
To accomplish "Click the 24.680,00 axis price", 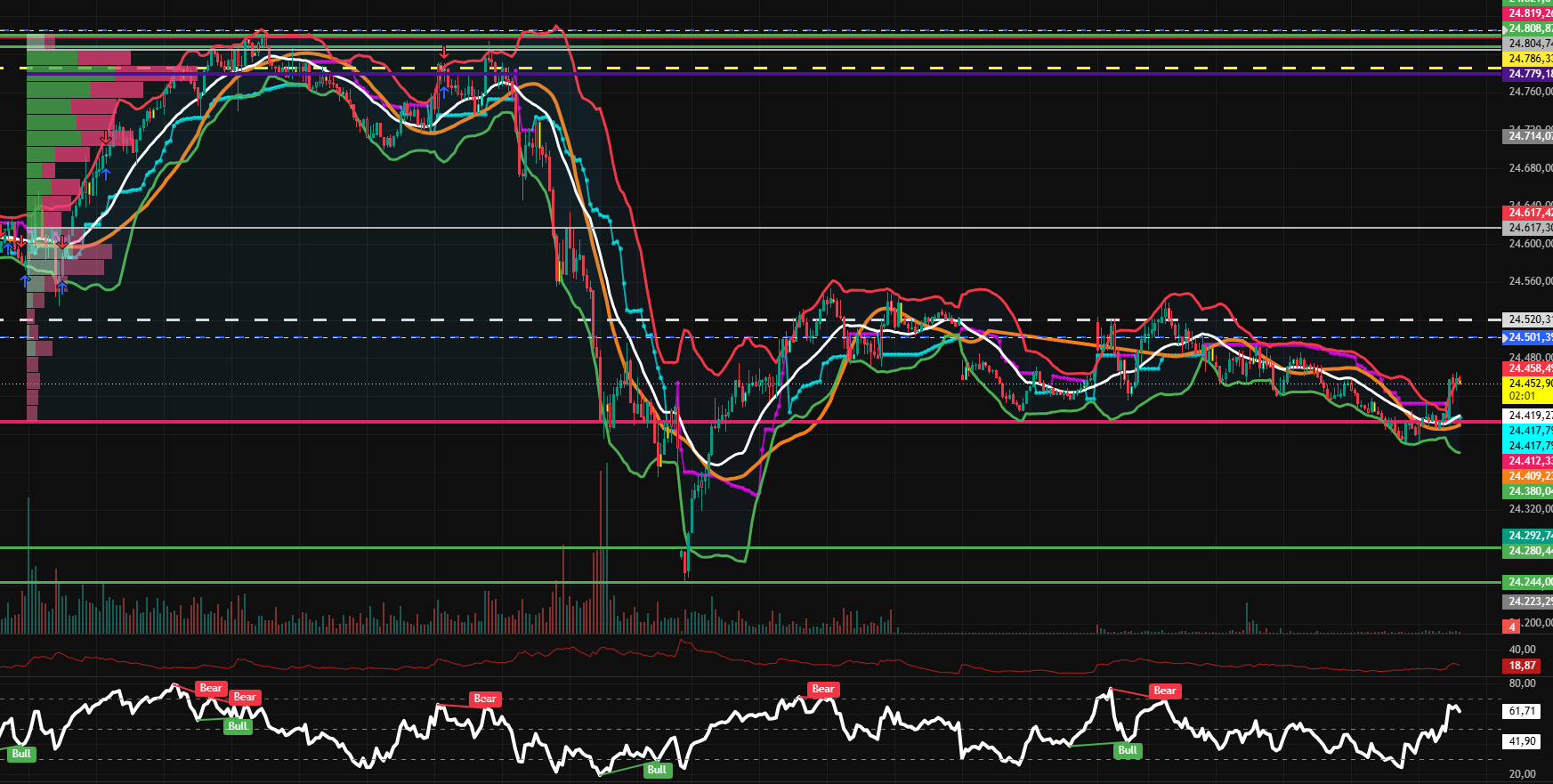I will 1530,168.
